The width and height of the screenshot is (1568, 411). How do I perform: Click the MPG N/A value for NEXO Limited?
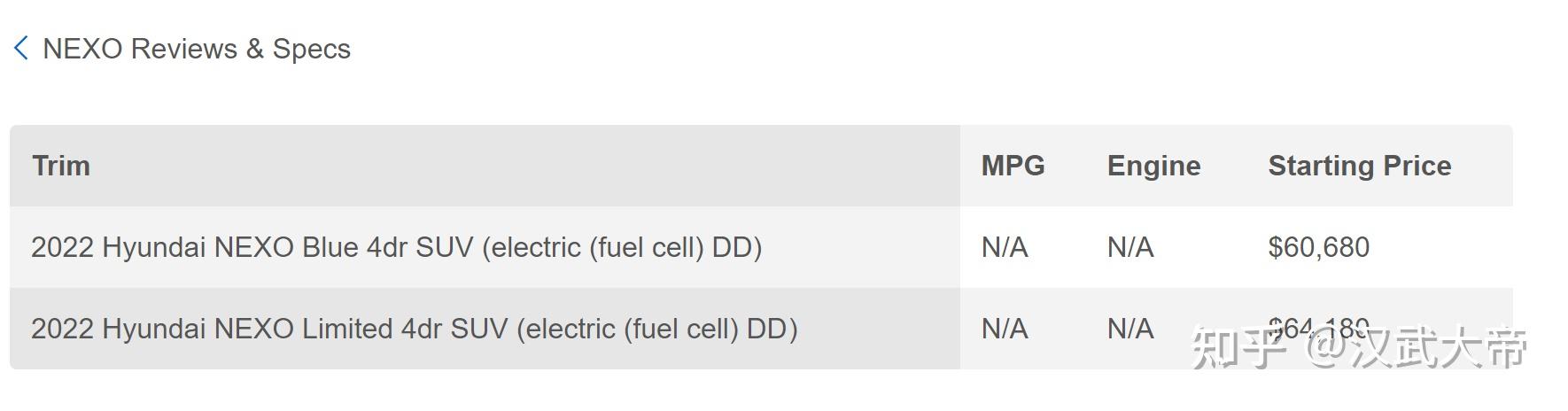(x=1005, y=329)
